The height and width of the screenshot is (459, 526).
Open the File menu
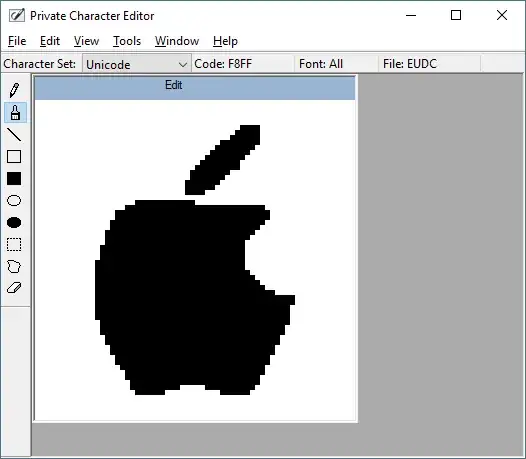17,41
